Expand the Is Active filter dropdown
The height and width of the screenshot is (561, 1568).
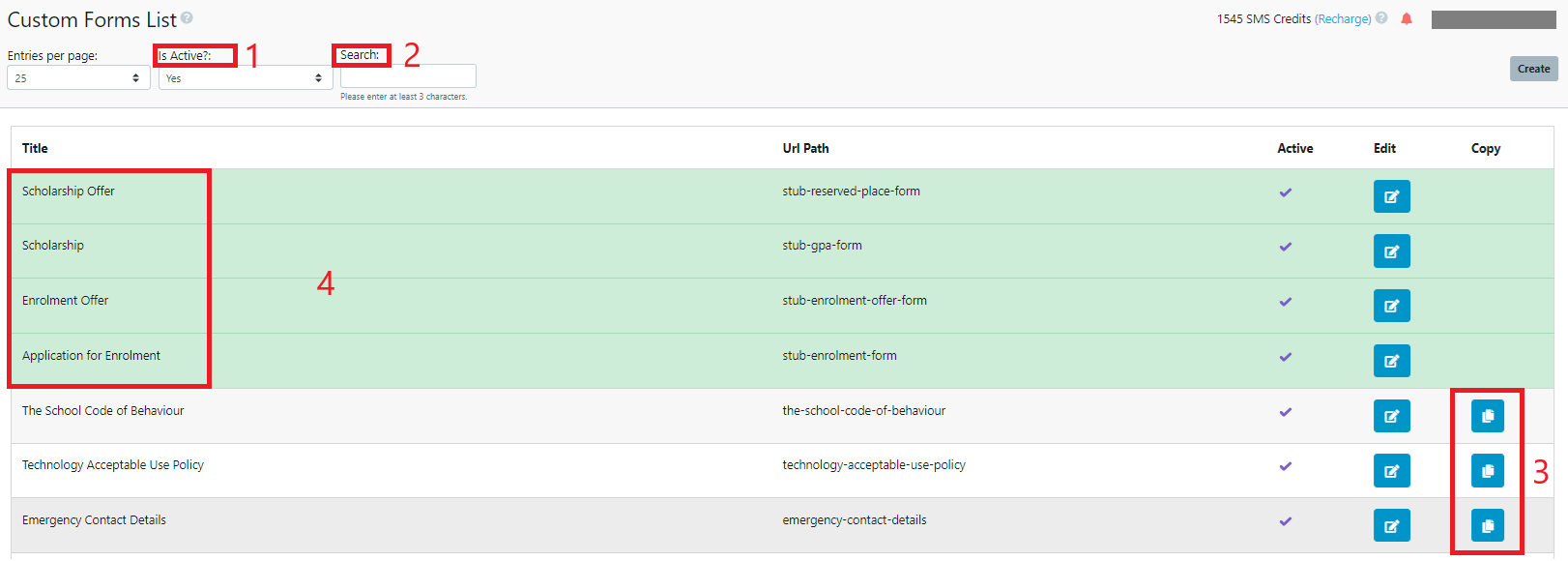245,78
